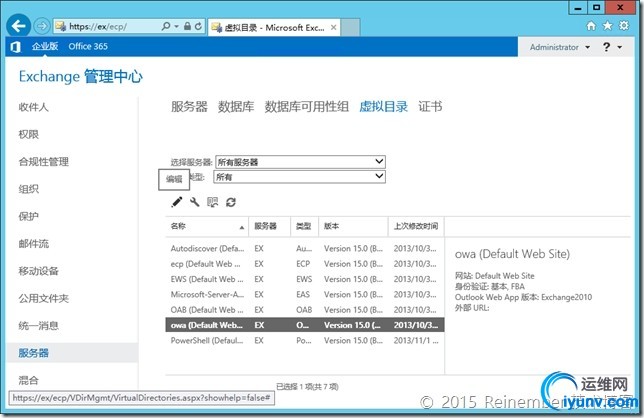Select the Microsoft-Server-A... row
644x418 pixels.
tap(305, 294)
